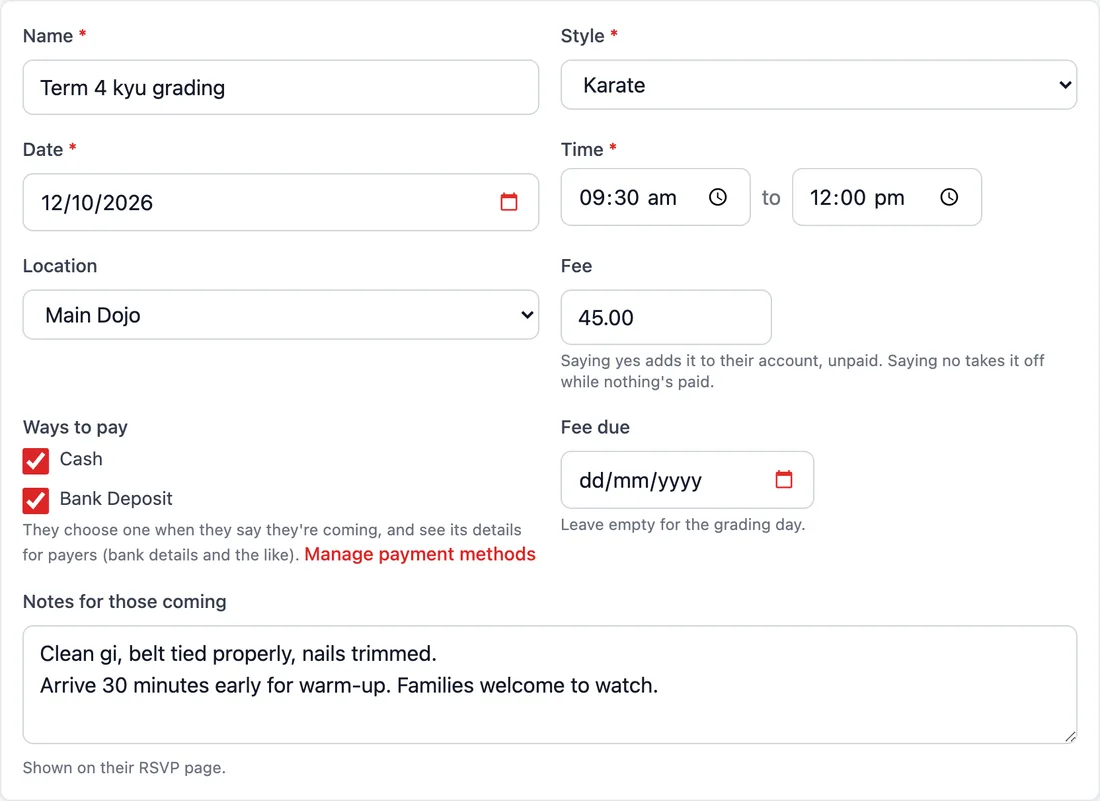Click the Time label
The height and width of the screenshot is (801, 1100).
point(582,149)
